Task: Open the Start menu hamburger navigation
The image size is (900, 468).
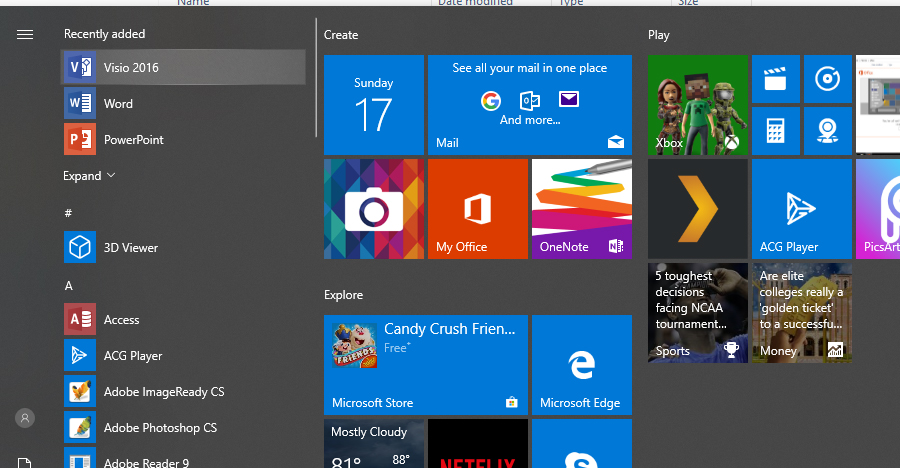Action: tap(25, 35)
